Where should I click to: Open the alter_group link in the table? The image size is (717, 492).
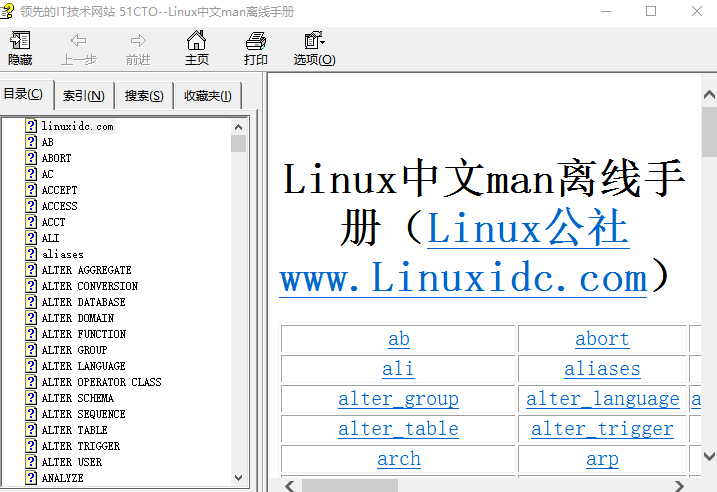coord(398,399)
